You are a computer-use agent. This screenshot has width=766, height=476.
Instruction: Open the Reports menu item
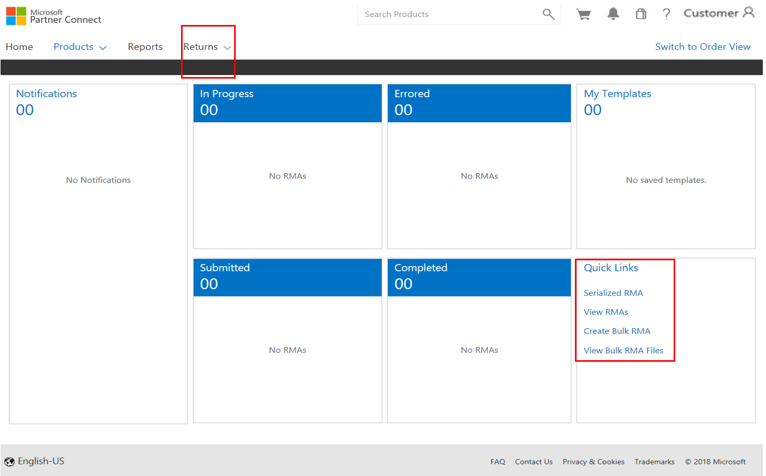tap(145, 47)
